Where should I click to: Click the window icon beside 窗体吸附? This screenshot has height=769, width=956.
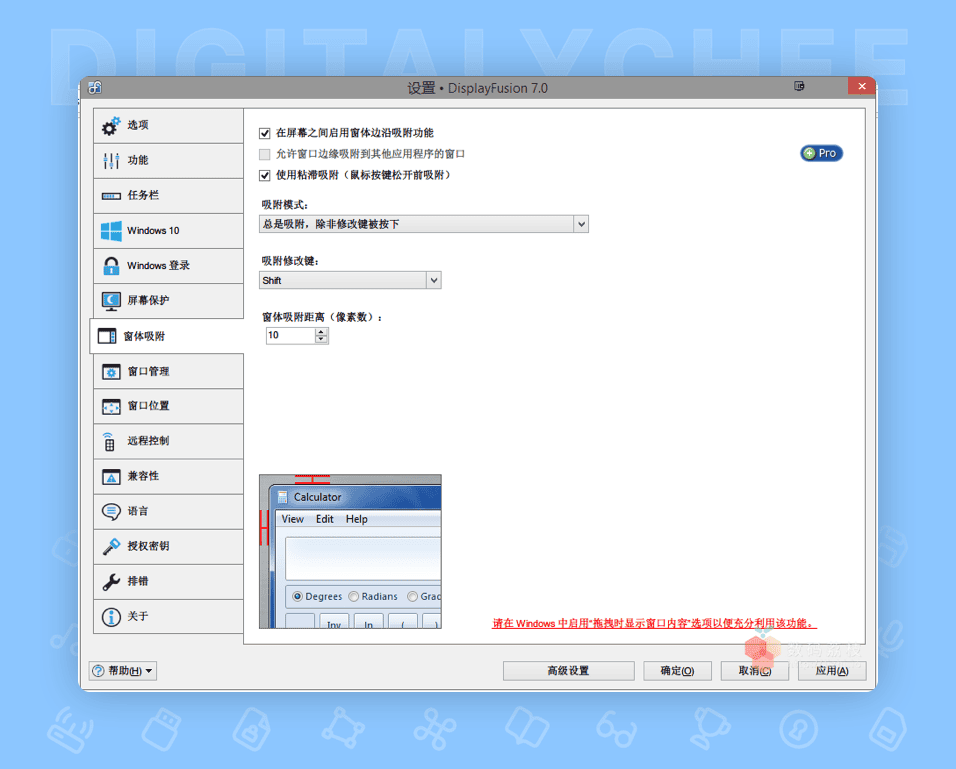(x=107, y=336)
